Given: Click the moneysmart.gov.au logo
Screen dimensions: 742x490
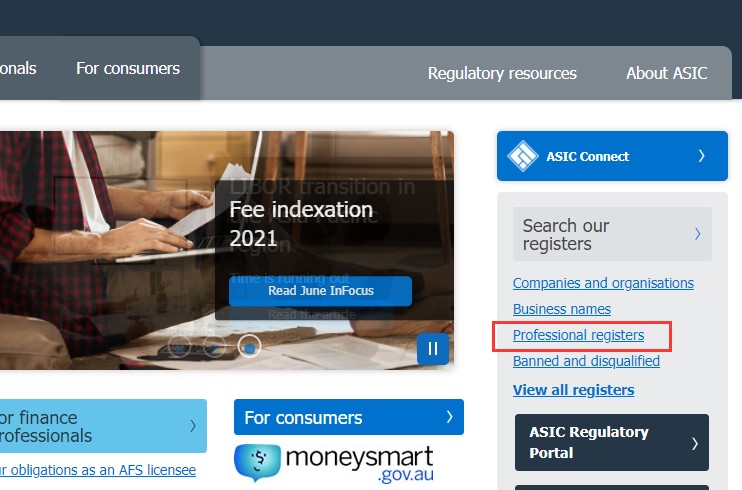Looking at the screenshot, I should pos(334,463).
